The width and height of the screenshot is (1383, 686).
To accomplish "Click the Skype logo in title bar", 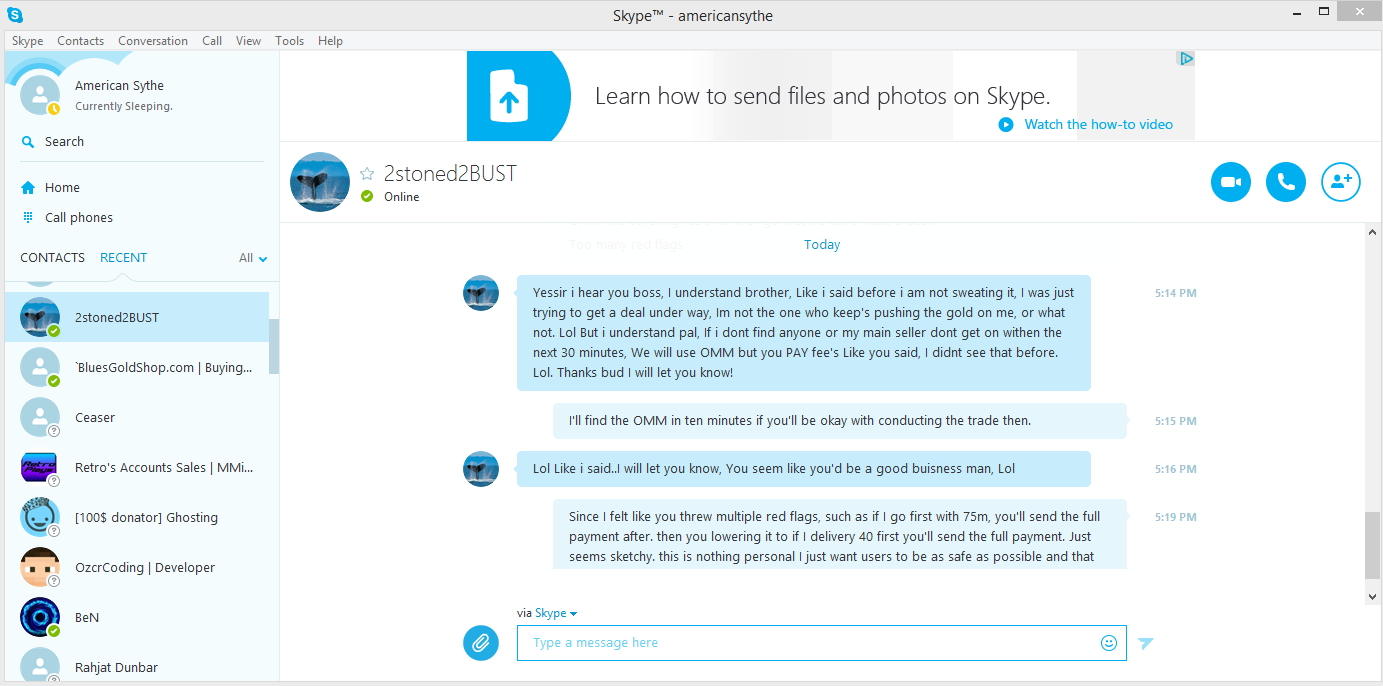I will (x=14, y=14).
